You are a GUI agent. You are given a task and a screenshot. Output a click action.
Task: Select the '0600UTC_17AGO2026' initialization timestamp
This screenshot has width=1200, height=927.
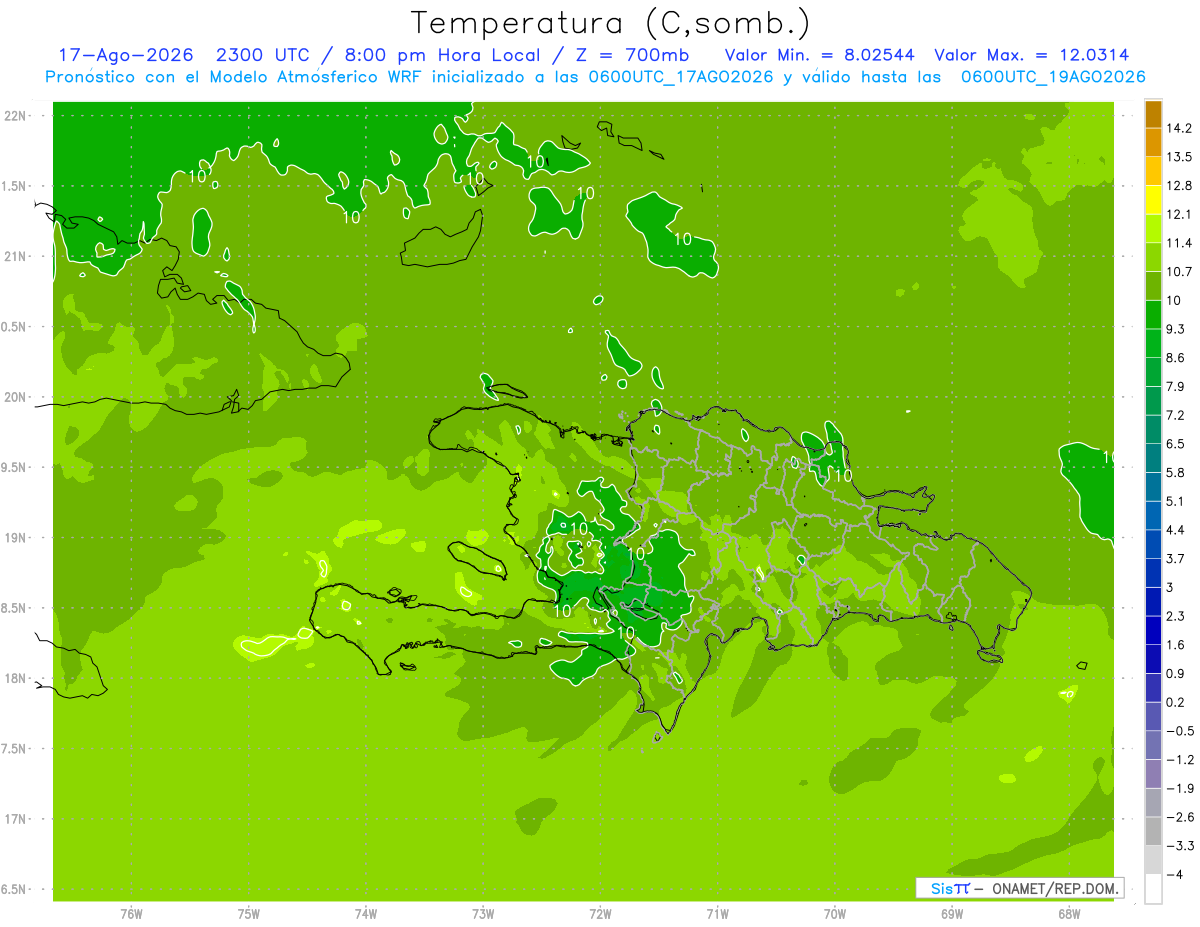coord(679,77)
